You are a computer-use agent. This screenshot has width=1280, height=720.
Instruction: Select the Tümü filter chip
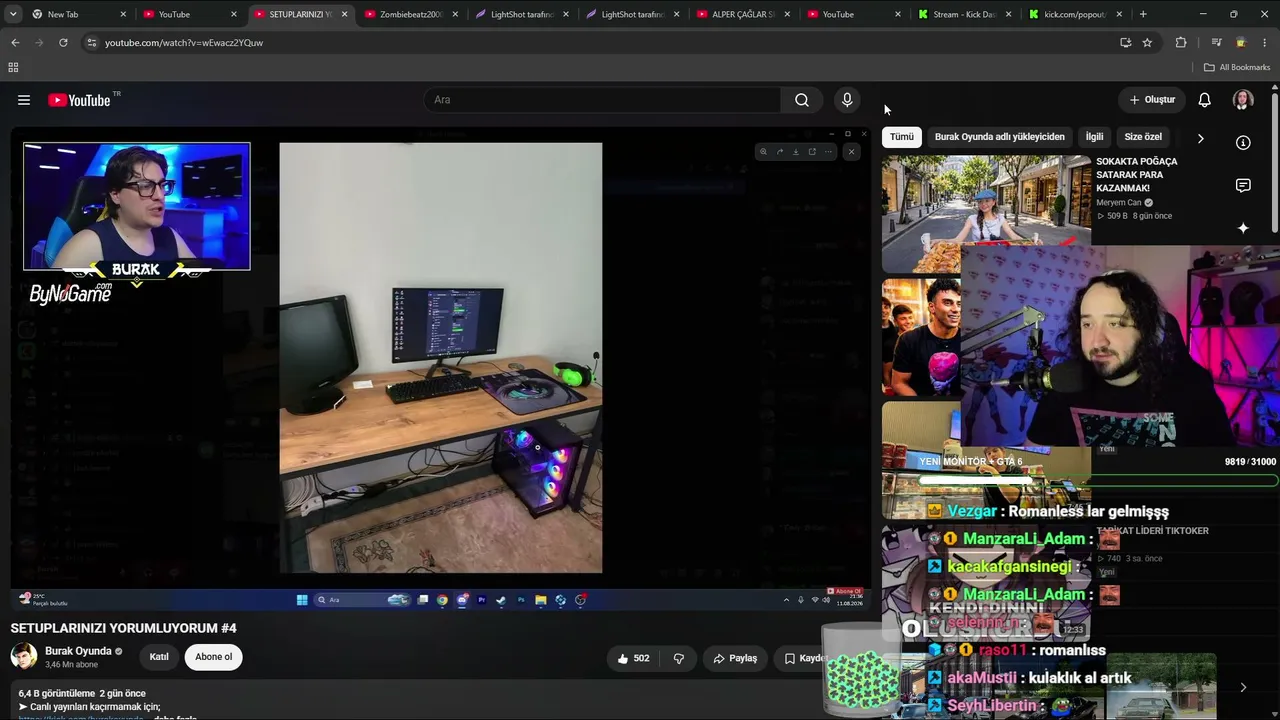pos(902,137)
